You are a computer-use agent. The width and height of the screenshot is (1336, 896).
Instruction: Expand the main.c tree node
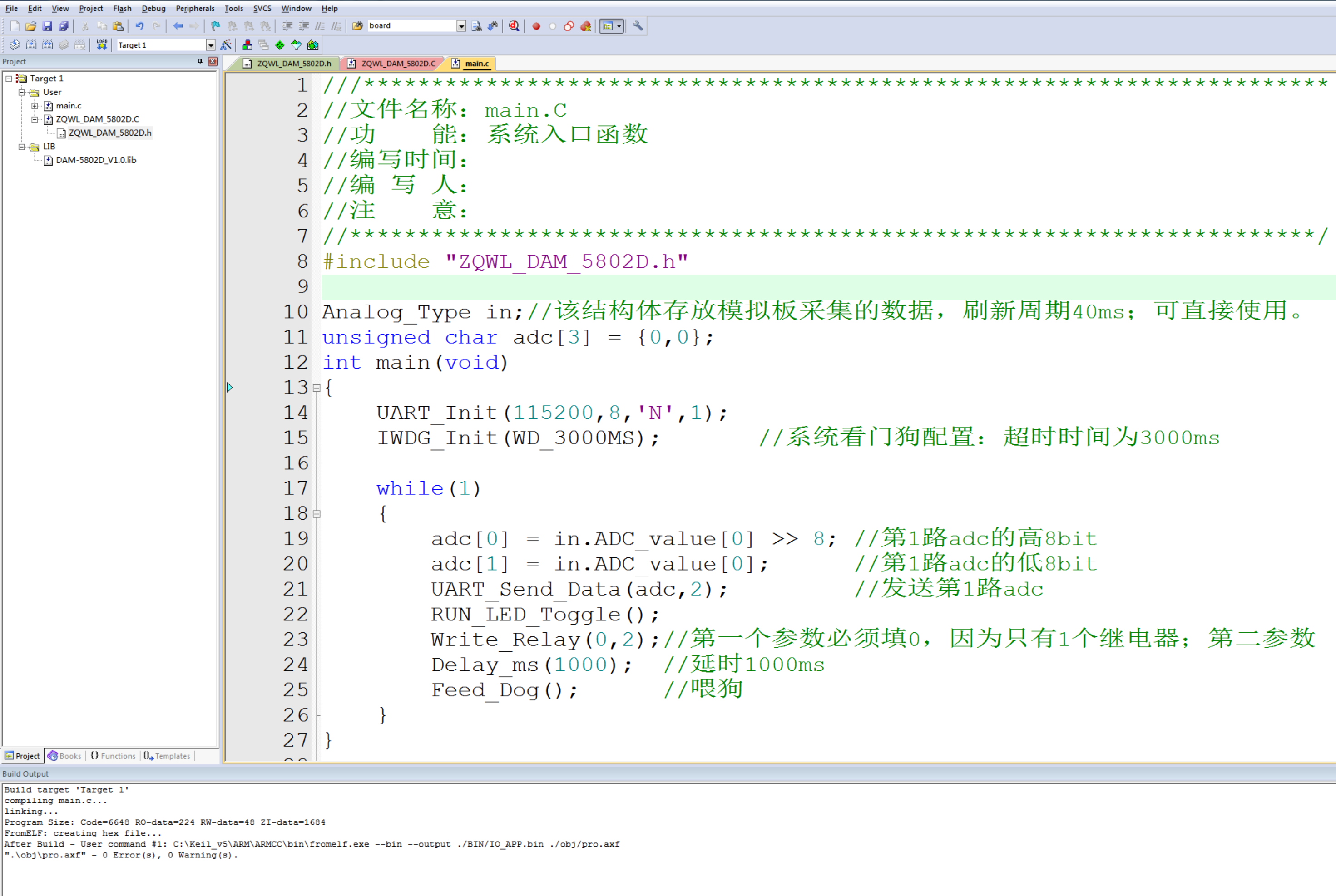click(35, 106)
